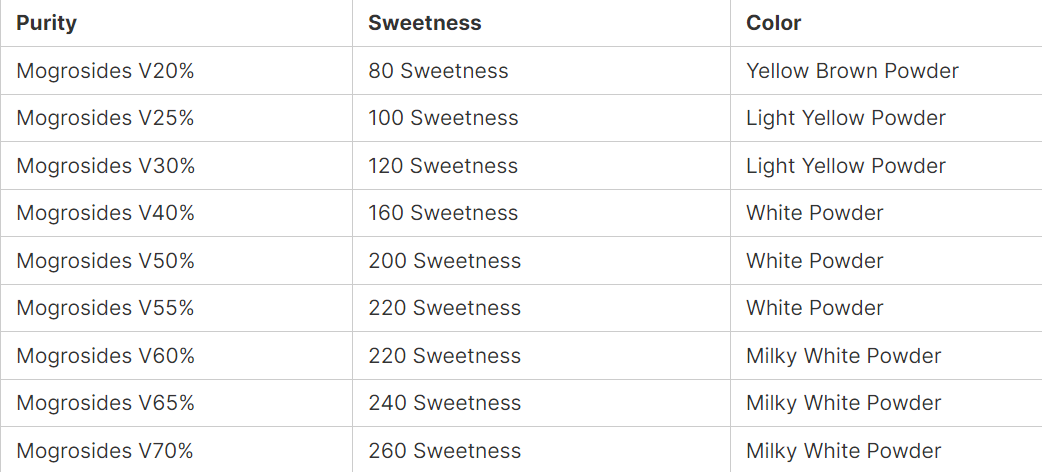
Task: Click the Sweetness column header
Action: pyautogui.click(x=424, y=23)
